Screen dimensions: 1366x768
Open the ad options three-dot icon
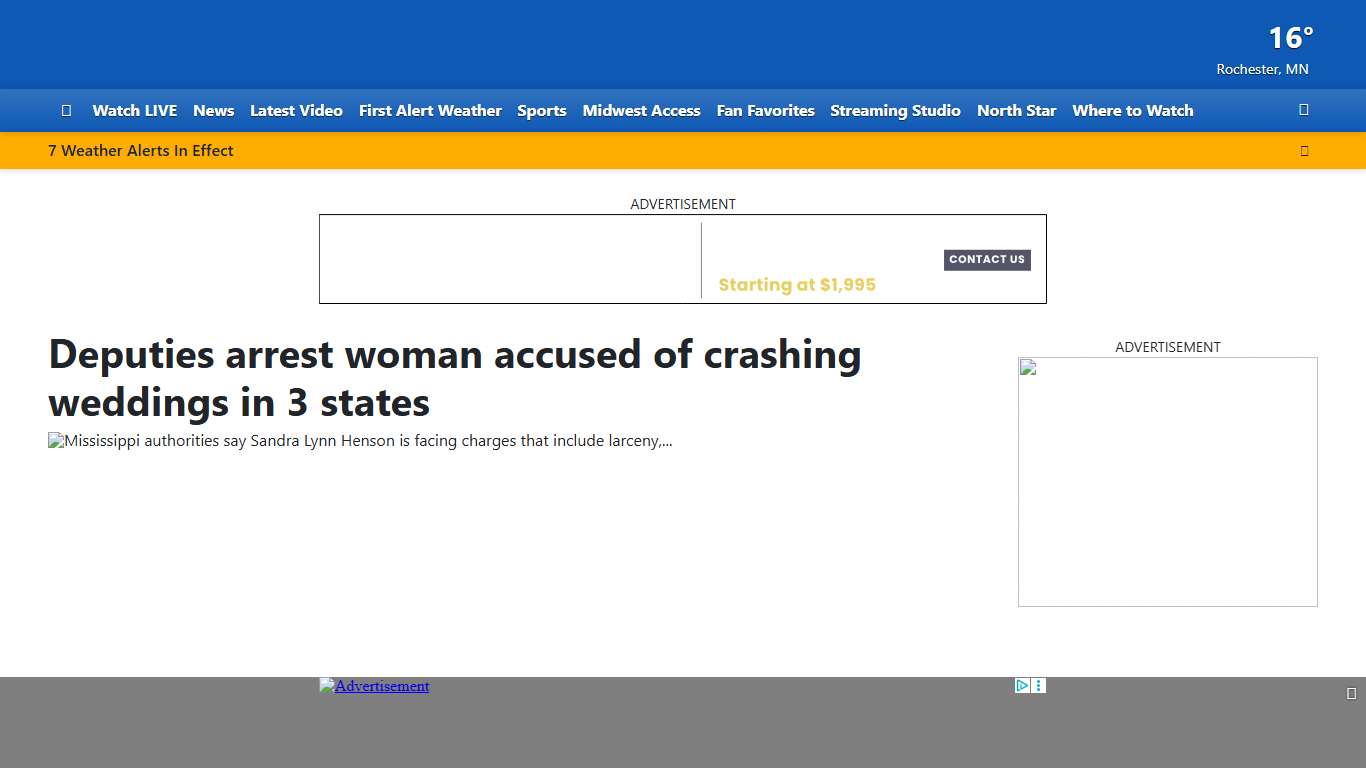(1038, 685)
